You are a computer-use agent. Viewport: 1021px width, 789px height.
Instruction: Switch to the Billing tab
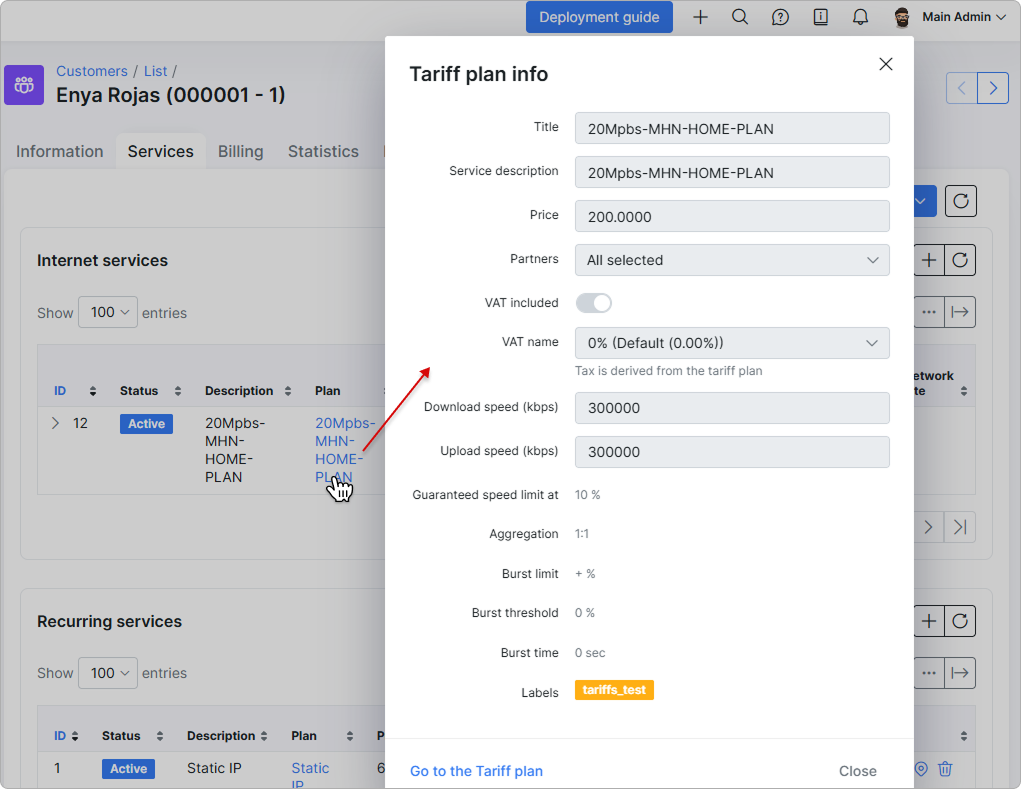tap(240, 151)
